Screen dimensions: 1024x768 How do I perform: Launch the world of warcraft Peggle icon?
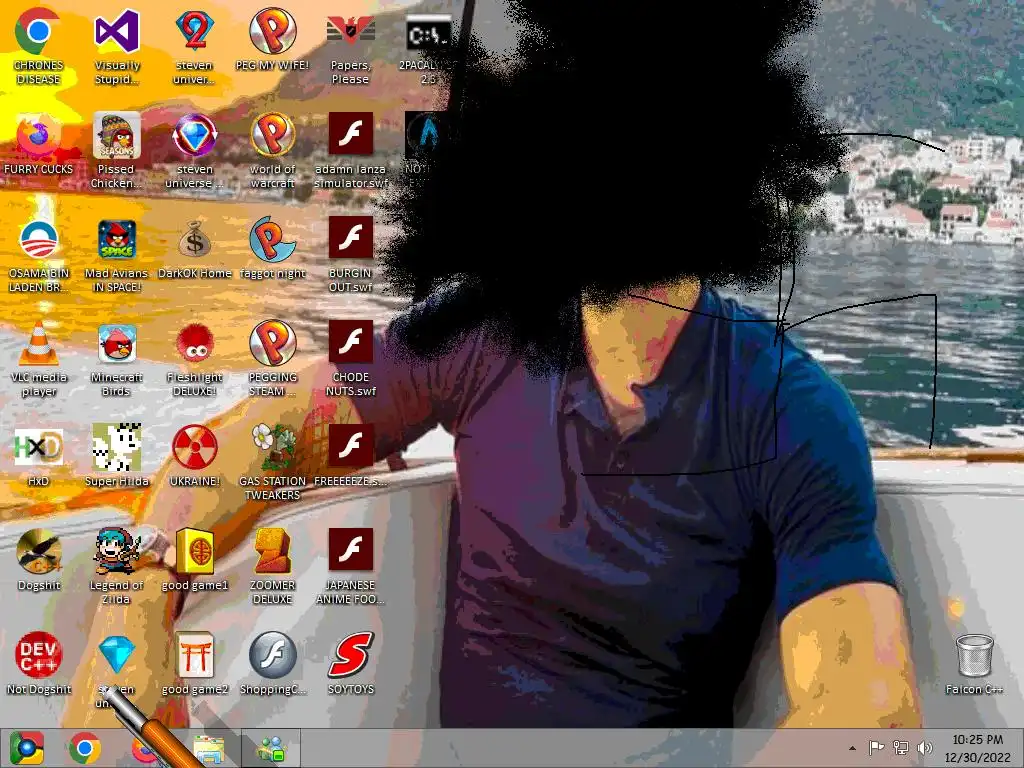click(272, 135)
